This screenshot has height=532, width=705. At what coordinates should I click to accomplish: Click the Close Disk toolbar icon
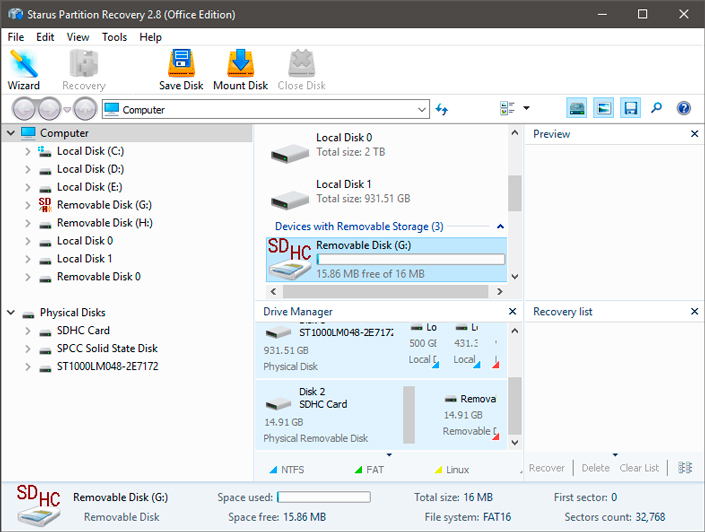pyautogui.click(x=301, y=70)
